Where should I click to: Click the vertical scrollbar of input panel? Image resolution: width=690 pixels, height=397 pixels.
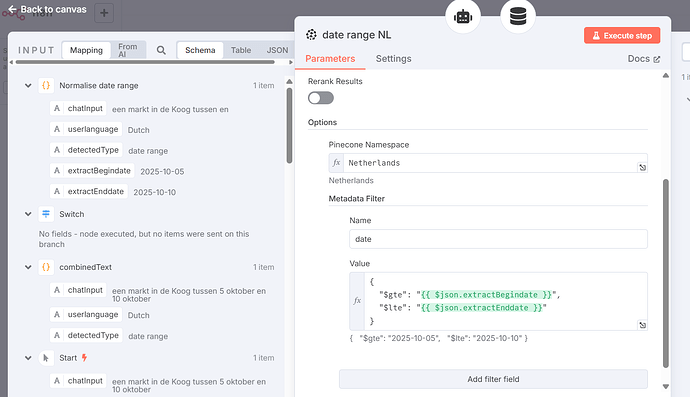289,125
